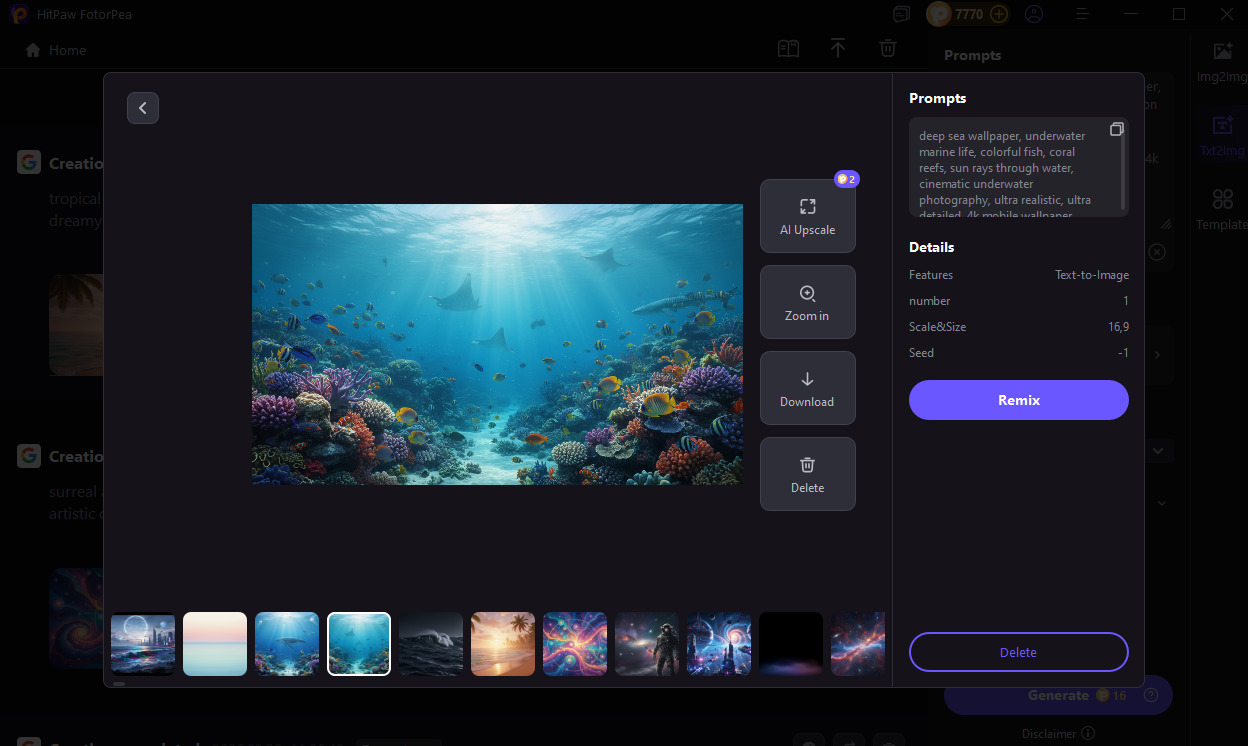The height and width of the screenshot is (746, 1248).
Task: Select the galaxy astronaut thumbnail
Action: (647, 643)
